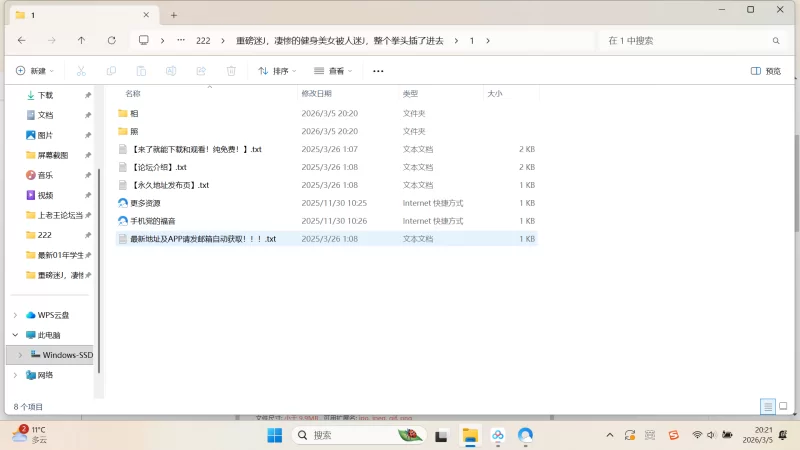Navigate back with the back arrow

[21, 40]
